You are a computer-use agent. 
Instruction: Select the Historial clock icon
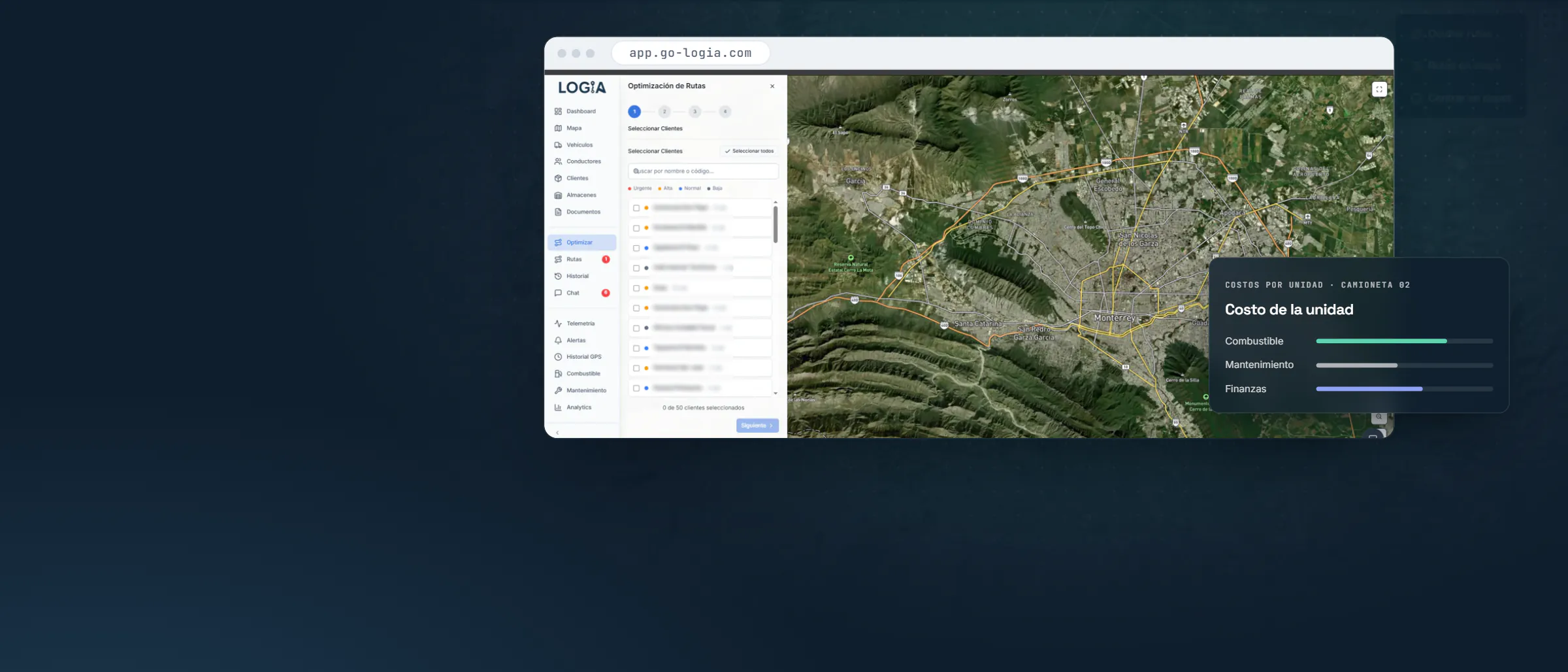[558, 277]
